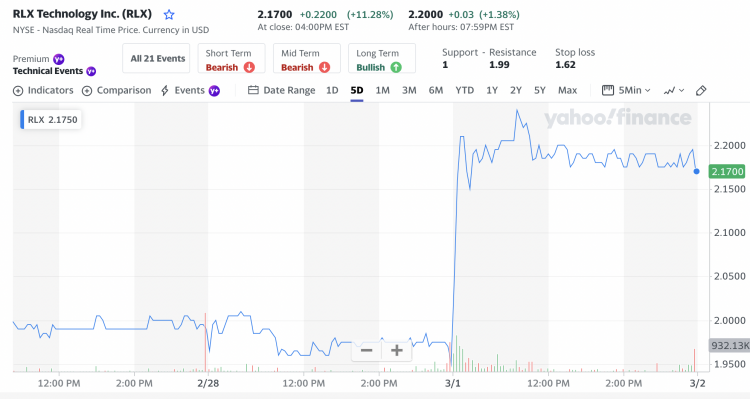Click the All 21 Events button
The width and height of the screenshot is (750, 399).
click(x=156, y=58)
